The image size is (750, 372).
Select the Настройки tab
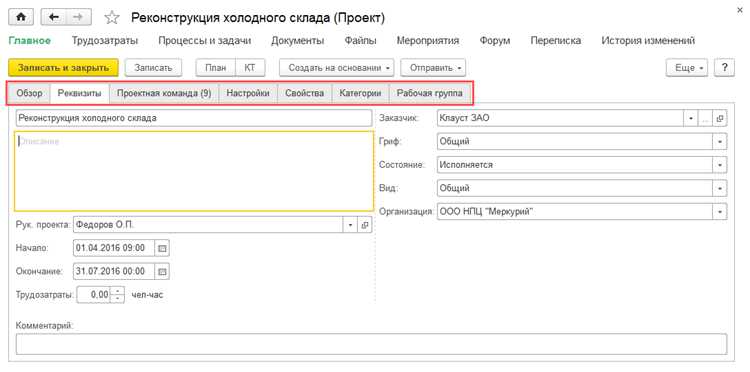(x=248, y=93)
